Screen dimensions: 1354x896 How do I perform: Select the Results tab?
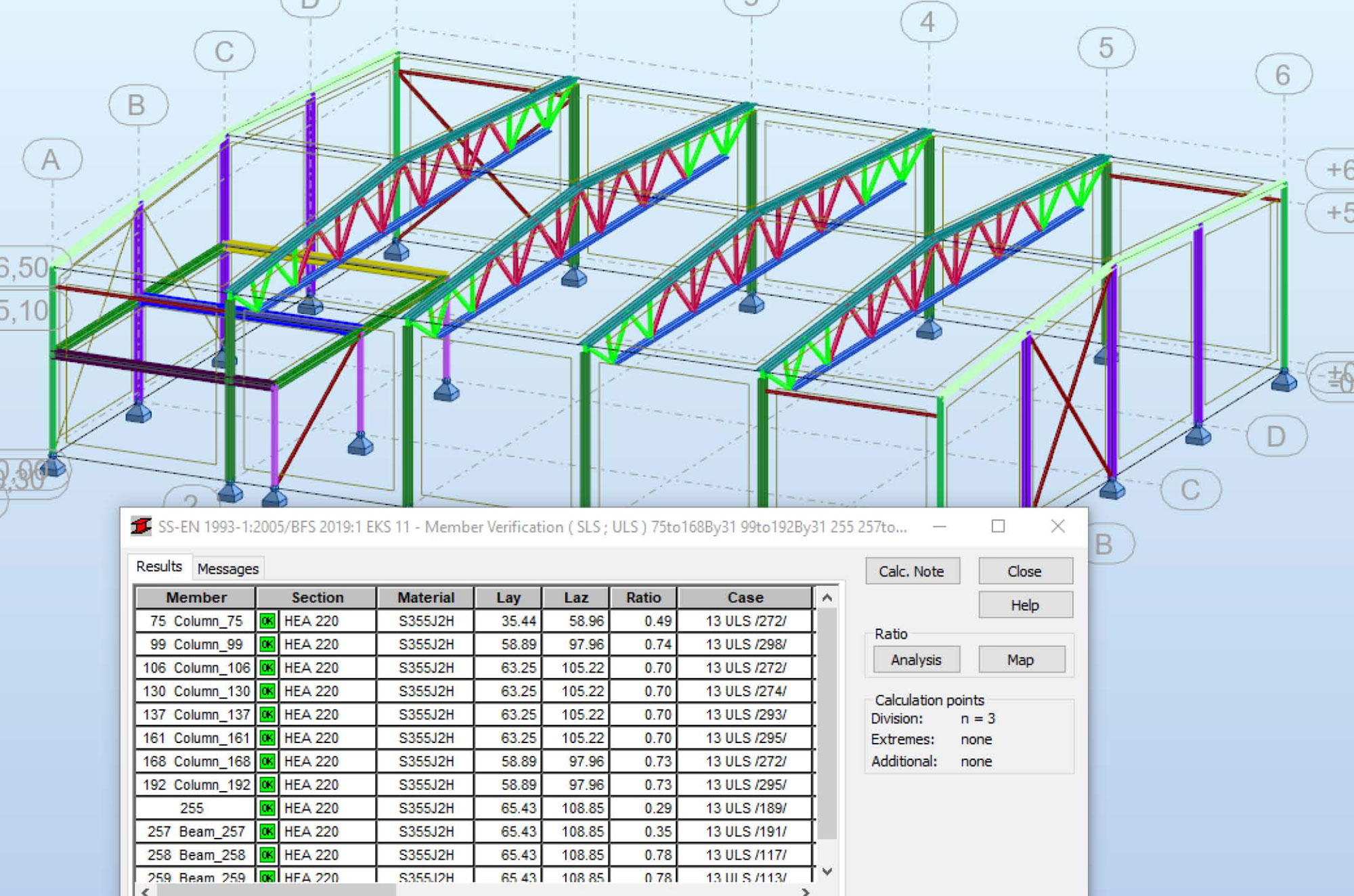click(159, 566)
